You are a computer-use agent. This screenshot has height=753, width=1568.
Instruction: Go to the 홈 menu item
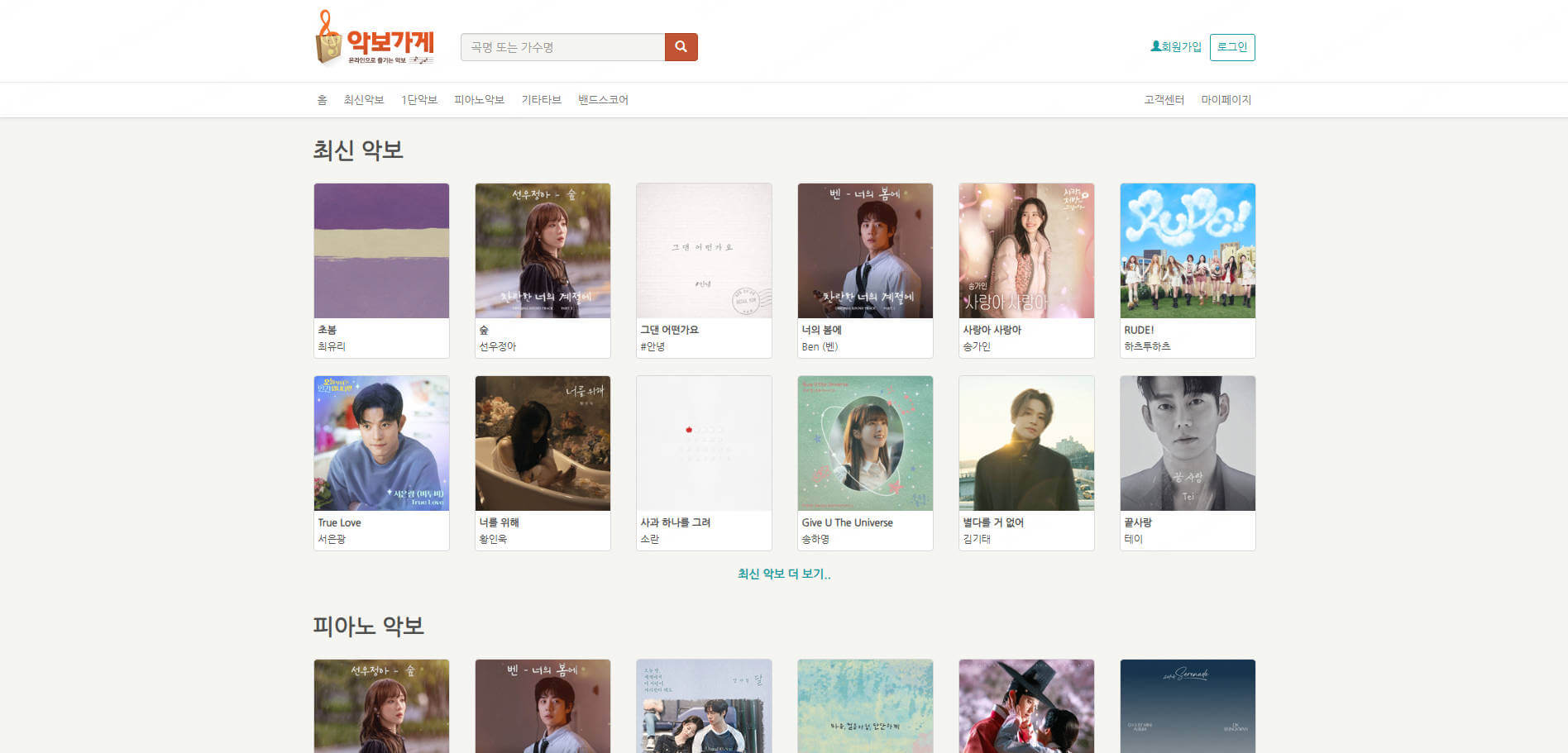pos(322,100)
